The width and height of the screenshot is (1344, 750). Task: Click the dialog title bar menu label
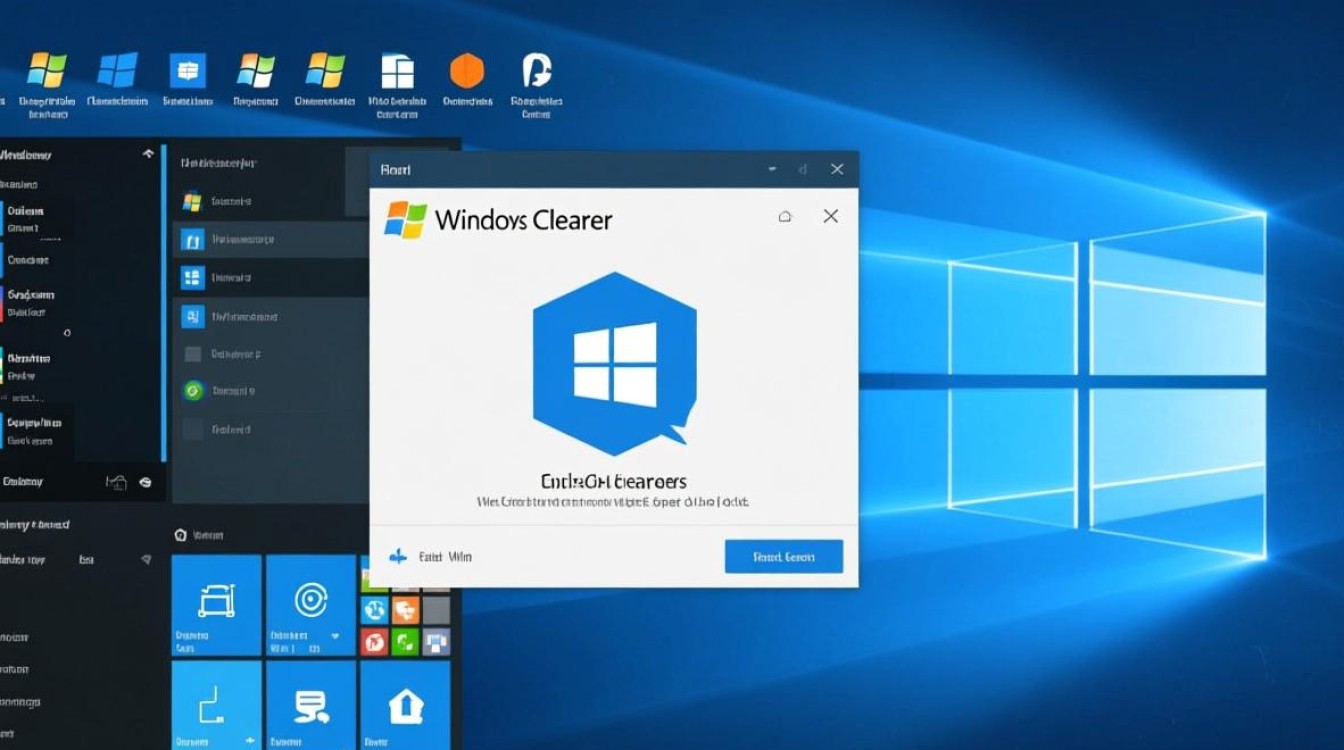pos(394,169)
